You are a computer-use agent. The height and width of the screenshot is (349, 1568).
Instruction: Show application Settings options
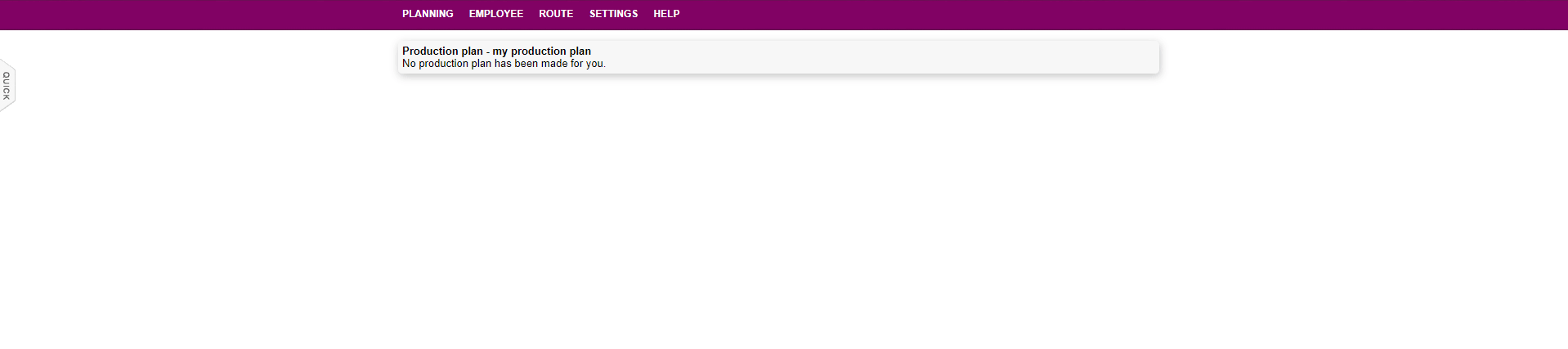pyautogui.click(x=613, y=14)
